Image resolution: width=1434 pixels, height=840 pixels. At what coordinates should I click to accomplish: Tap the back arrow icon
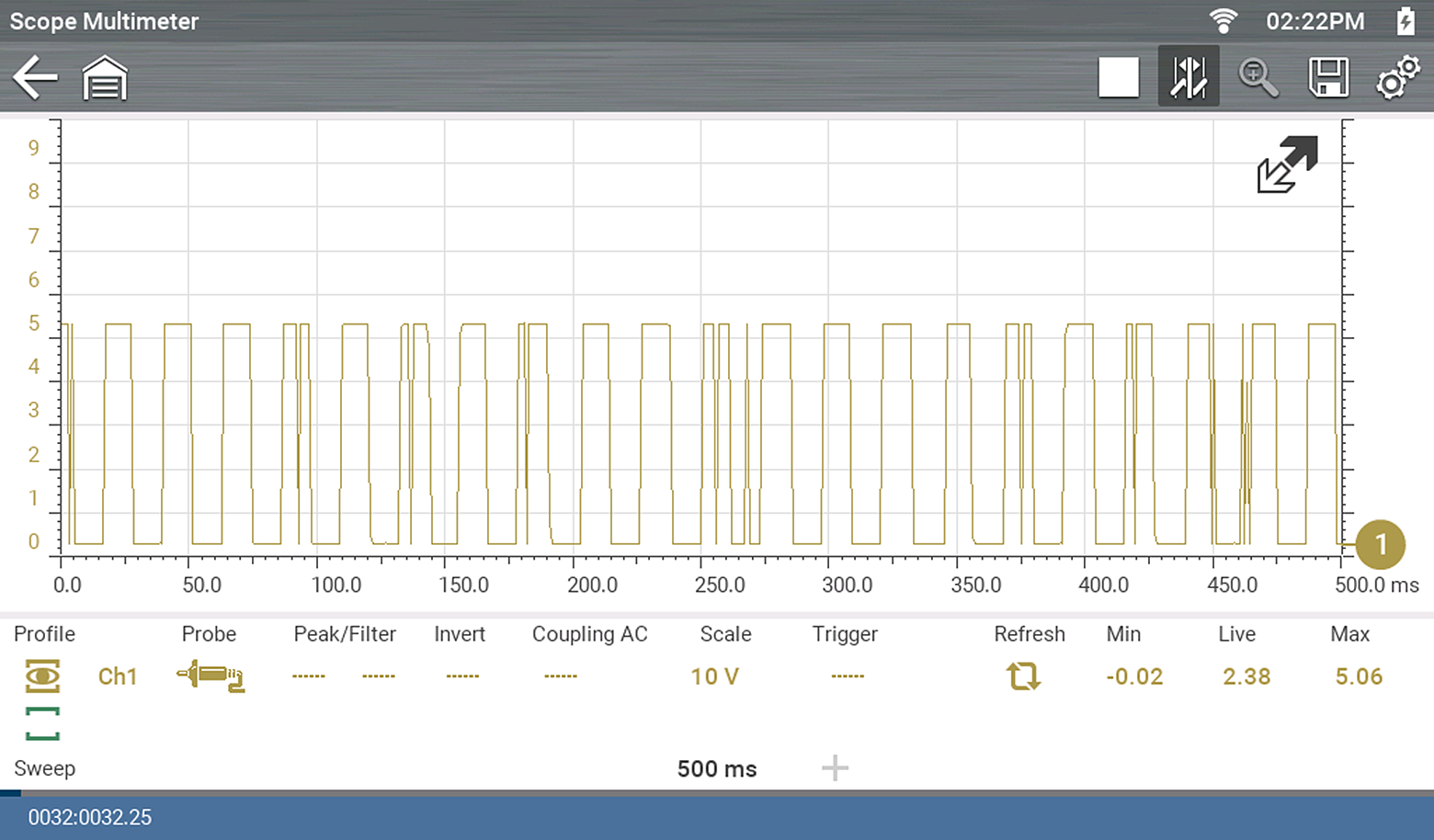pyautogui.click(x=35, y=77)
